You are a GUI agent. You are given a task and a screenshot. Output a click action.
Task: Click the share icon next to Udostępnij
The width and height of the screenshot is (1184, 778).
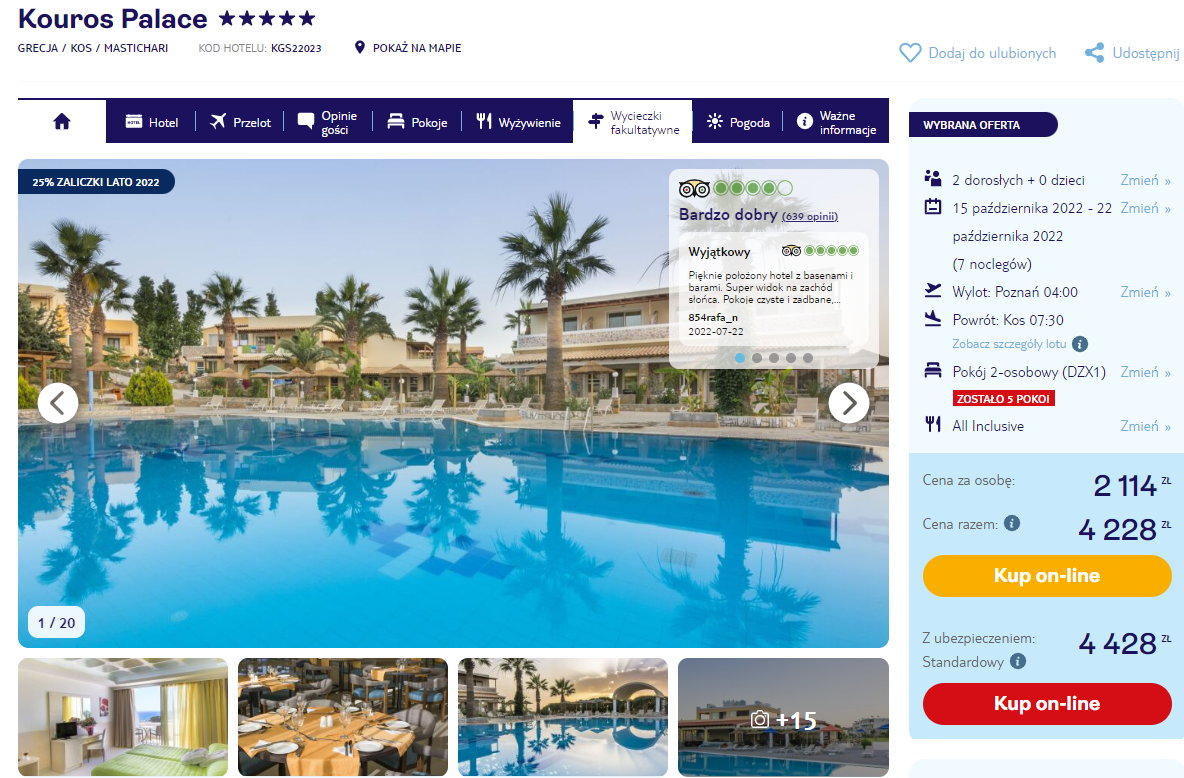(x=1094, y=53)
